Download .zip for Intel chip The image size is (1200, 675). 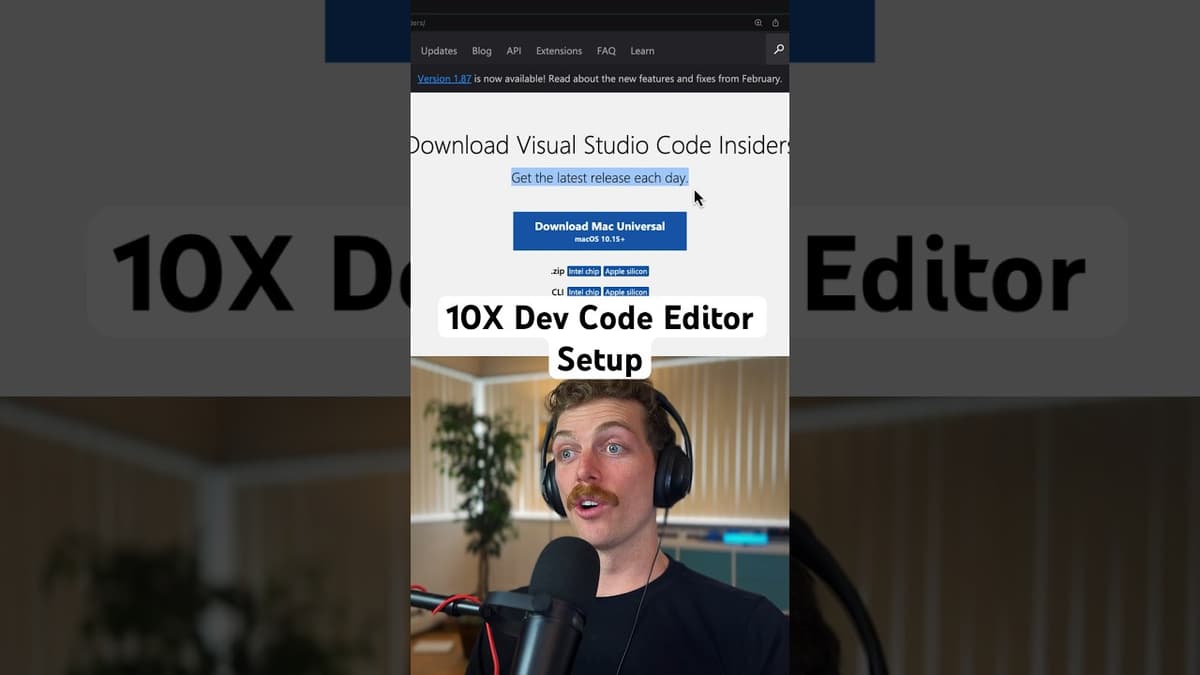coord(583,272)
